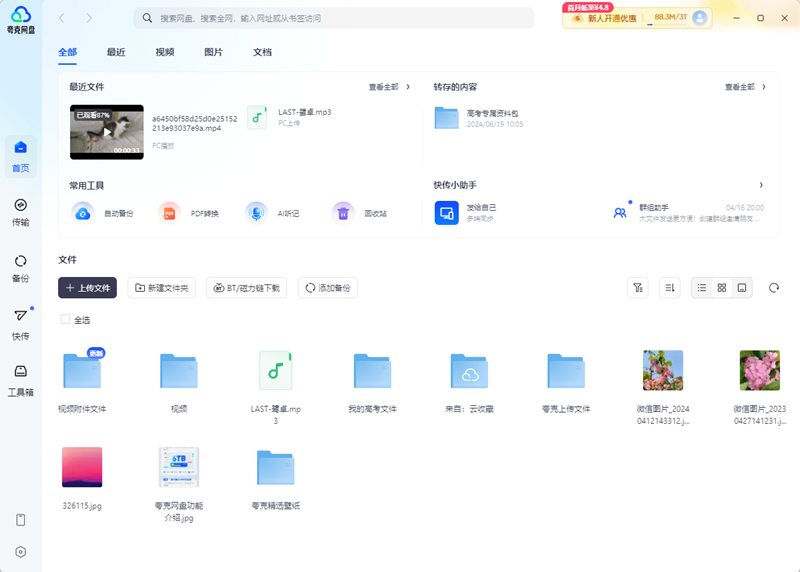Switch to list view layout

pos(702,288)
